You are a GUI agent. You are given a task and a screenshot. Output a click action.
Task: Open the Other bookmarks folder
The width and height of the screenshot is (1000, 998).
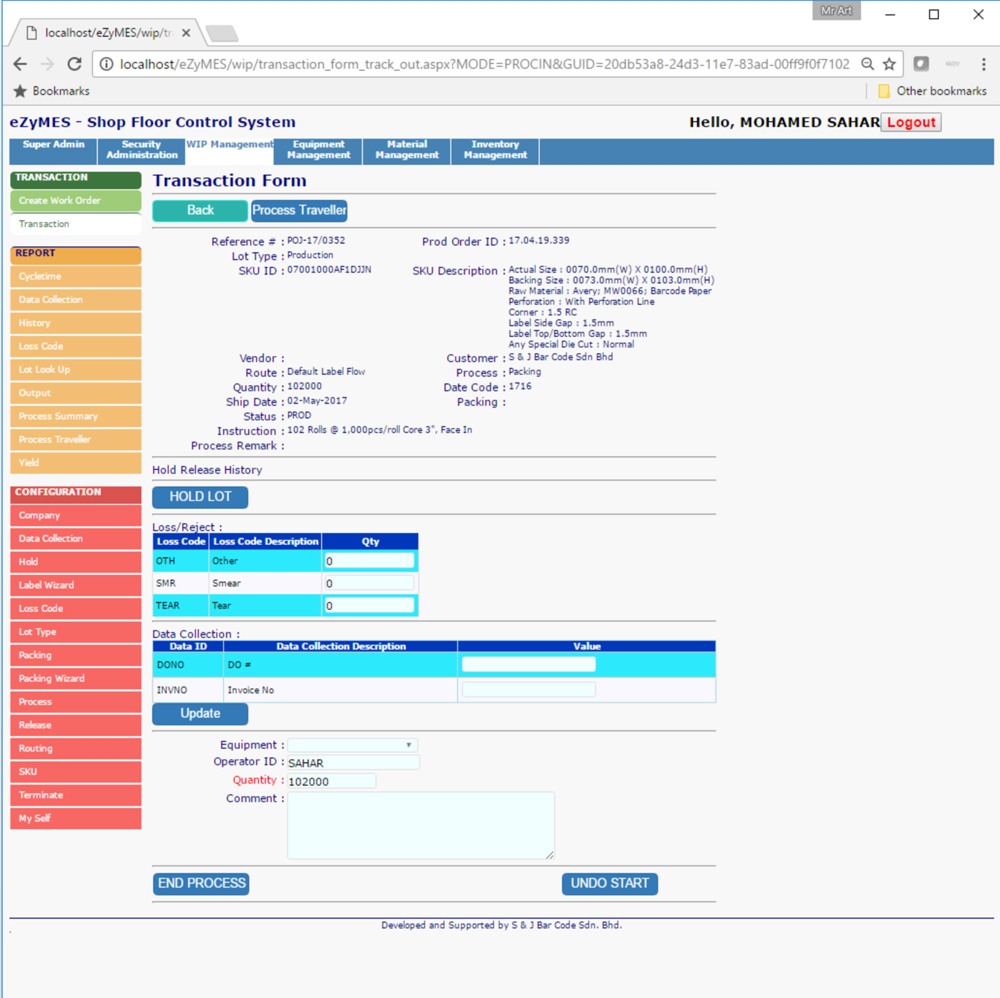pos(931,91)
